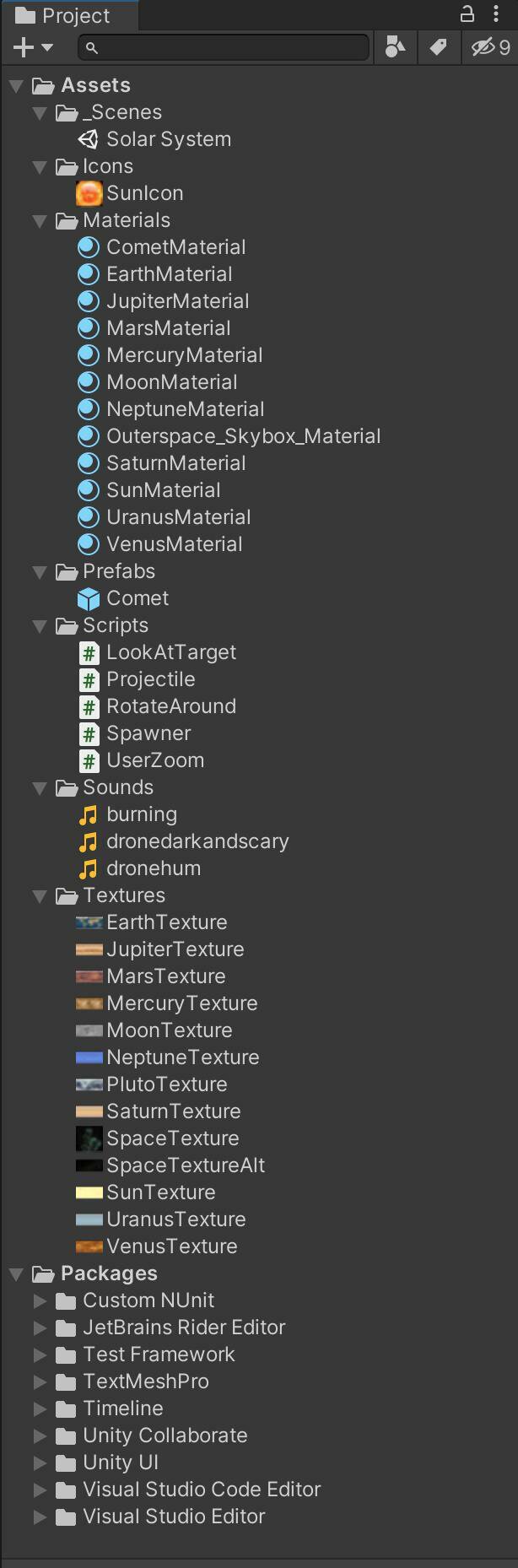This screenshot has height=1568, width=518.
Task: Open the panel's three-dot options menu
Action: click(496, 14)
